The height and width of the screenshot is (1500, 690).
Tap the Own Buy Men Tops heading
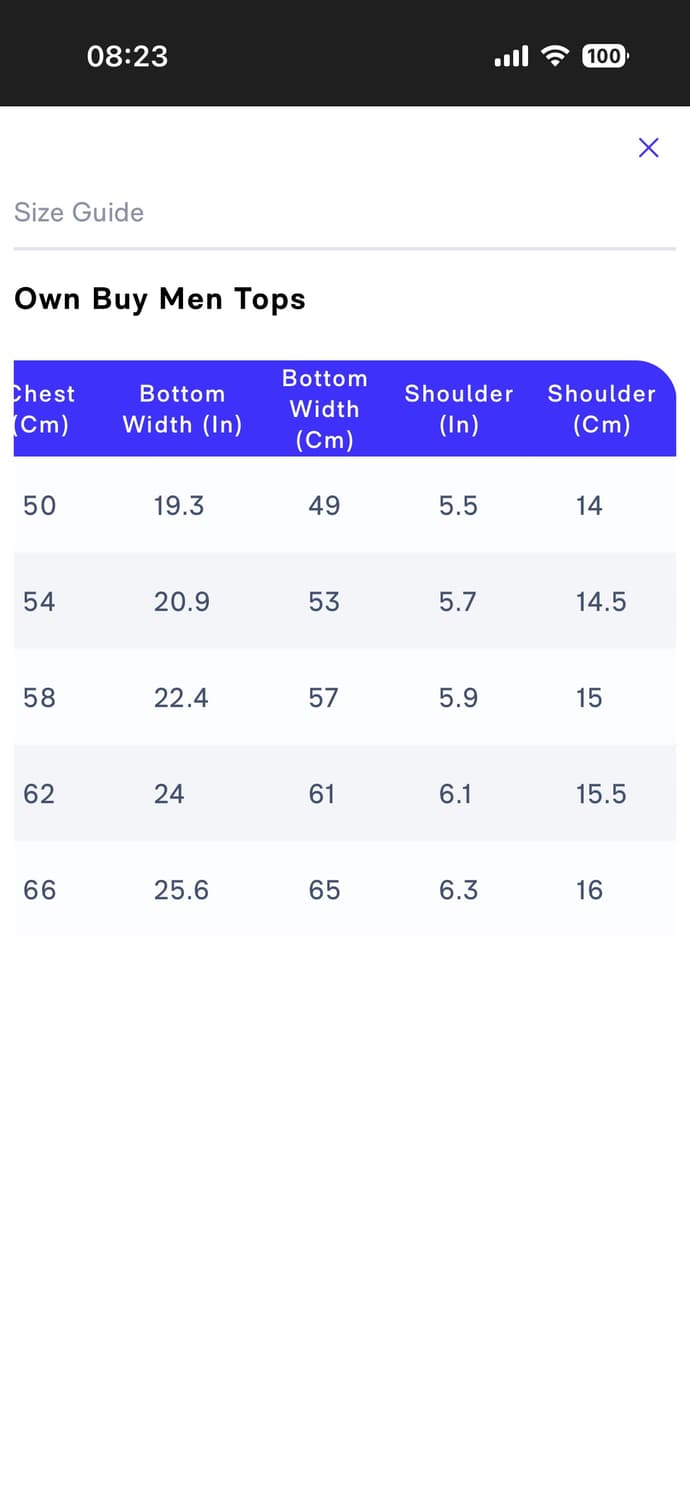tap(160, 299)
